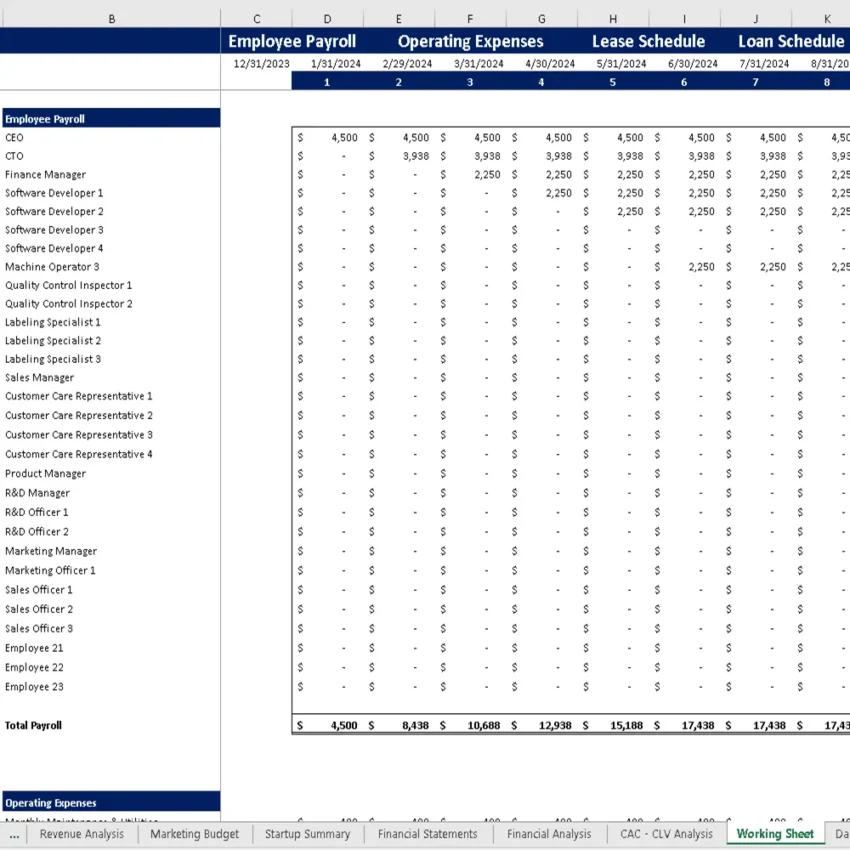Select Employee 23 row label
Viewport: 850px width, 850px height.
tap(34, 687)
